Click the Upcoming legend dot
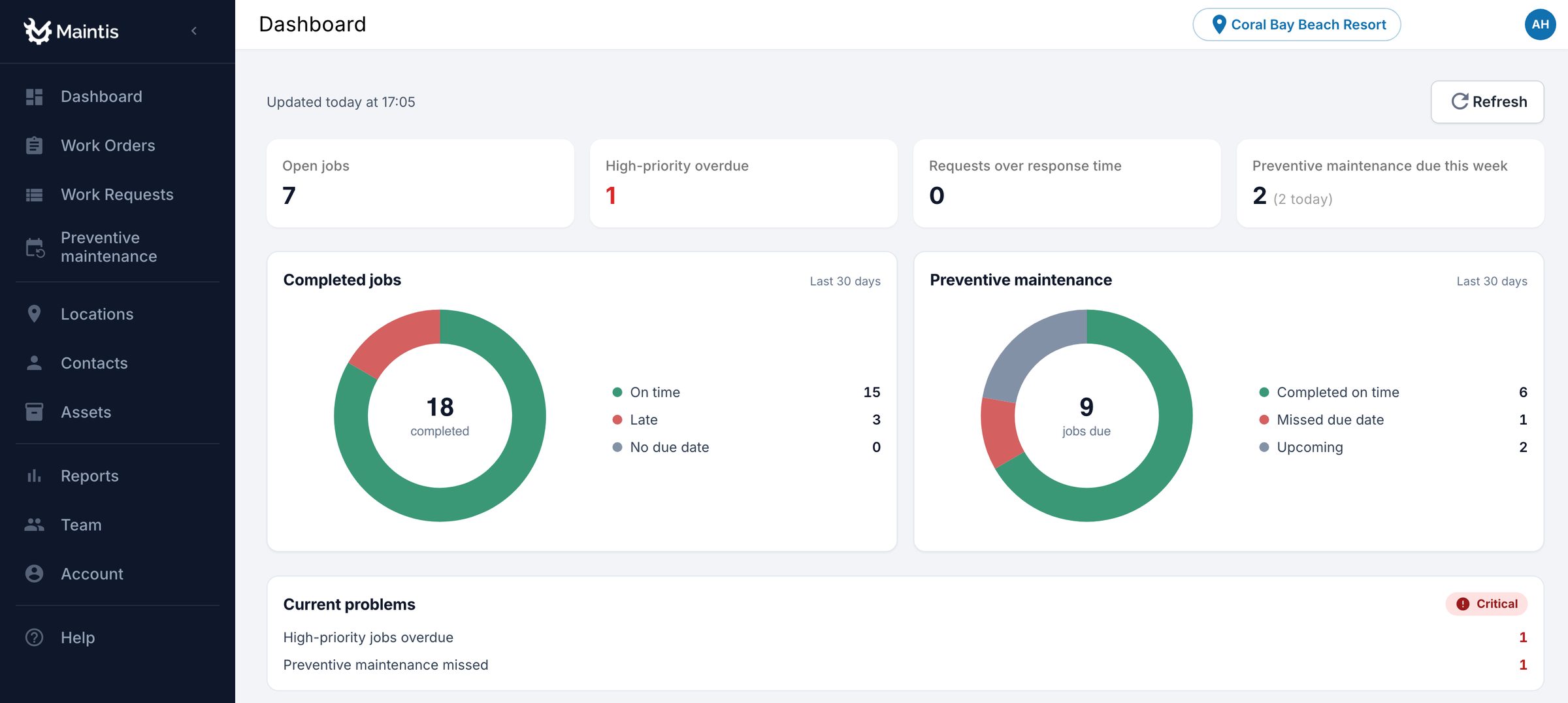 pos(1264,448)
